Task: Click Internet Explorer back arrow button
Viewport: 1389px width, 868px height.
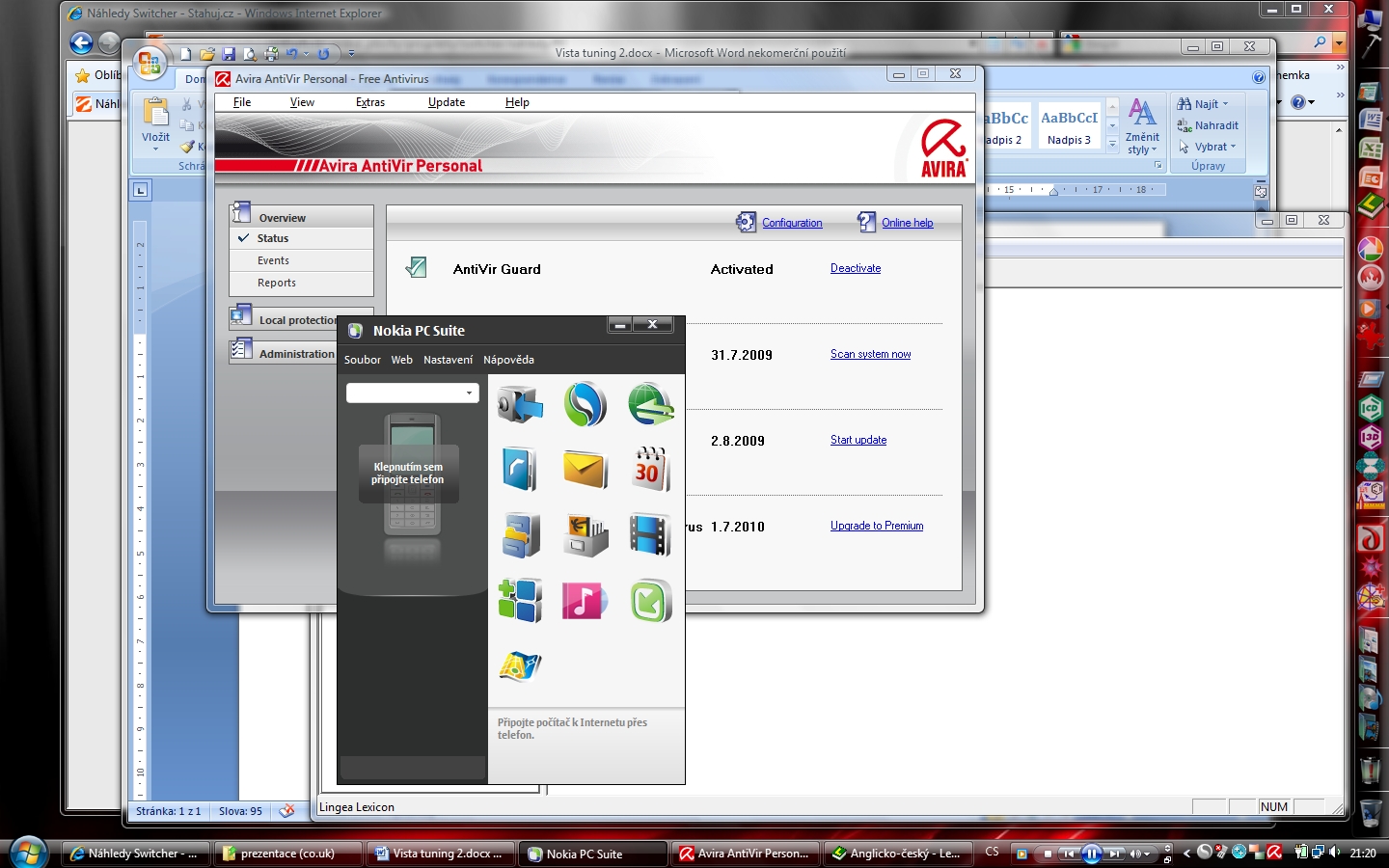Action: 82,42
